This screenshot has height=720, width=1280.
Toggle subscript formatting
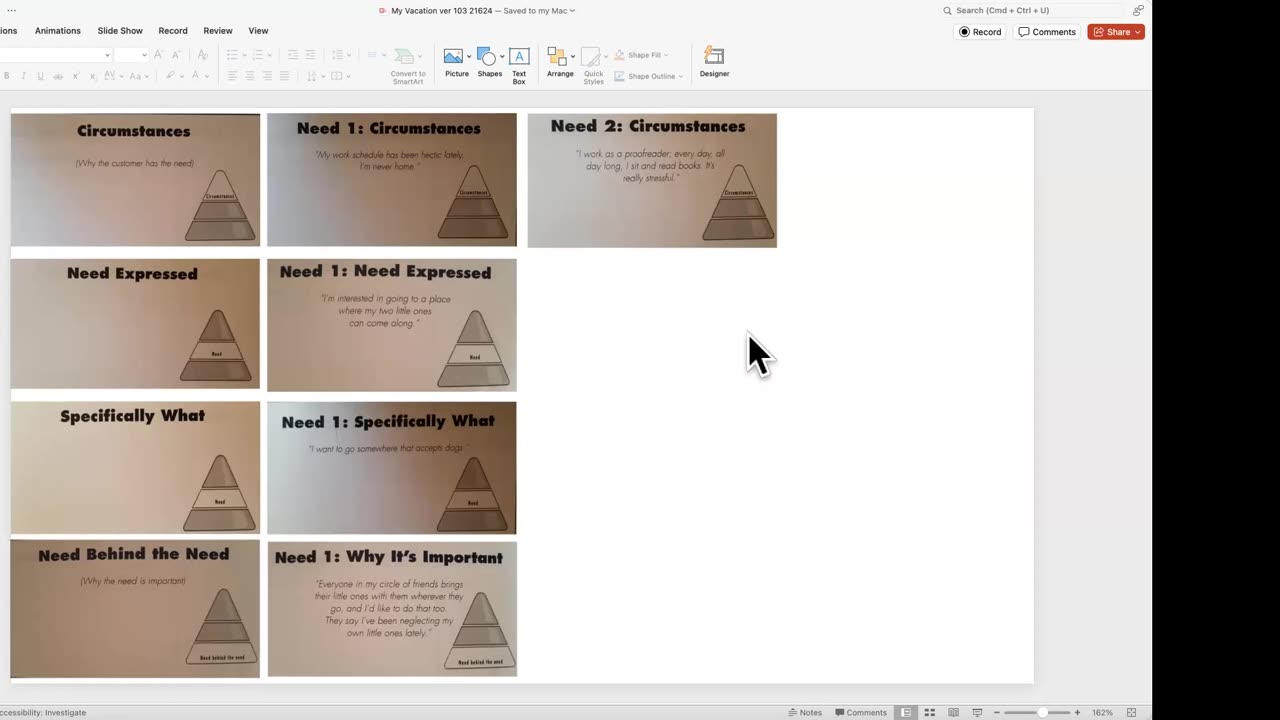pyautogui.click(x=92, y=76)
